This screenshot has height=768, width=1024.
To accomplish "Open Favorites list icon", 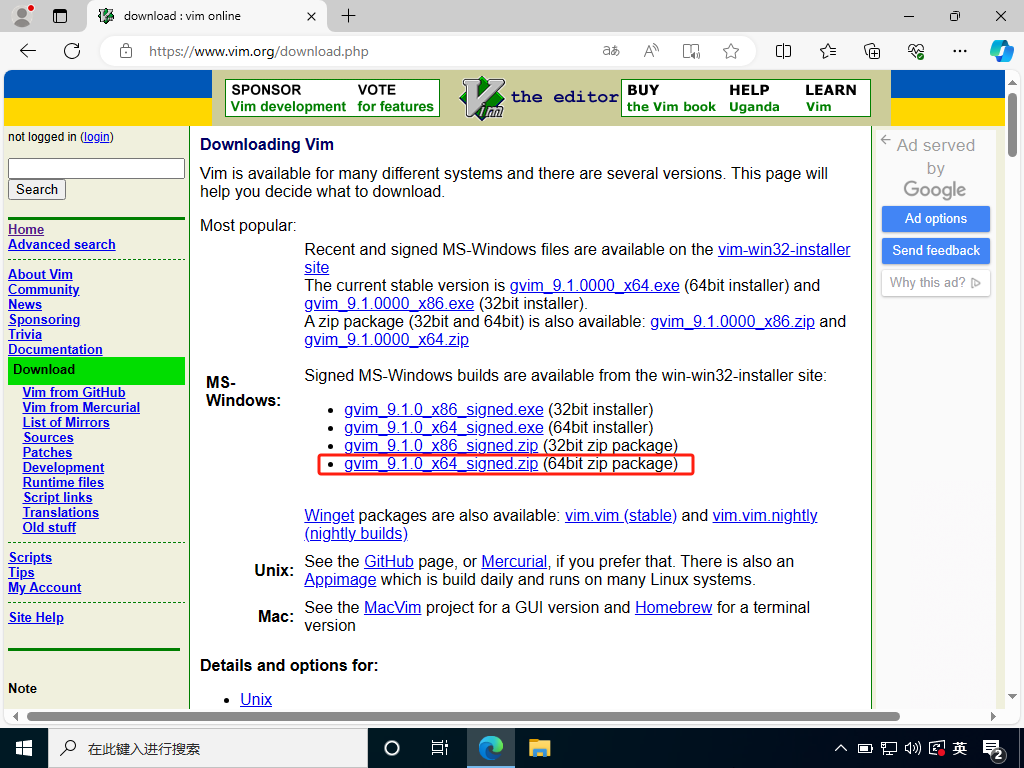I will coord(827,51).
